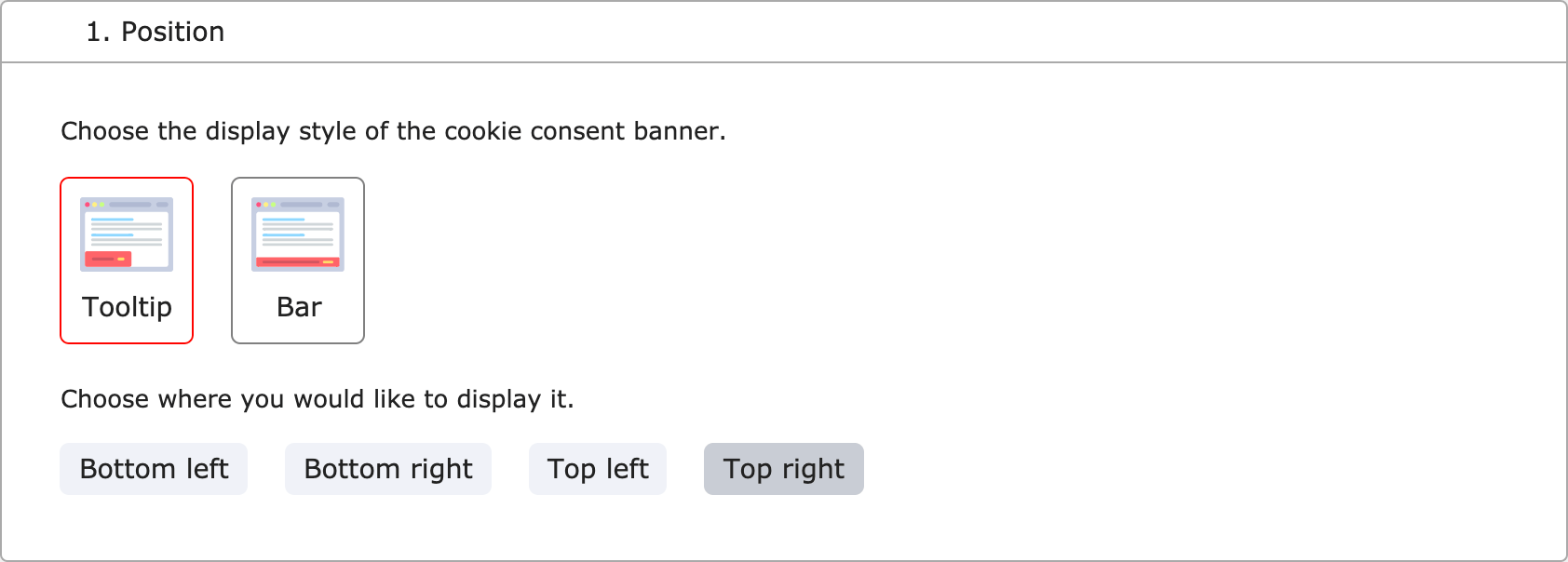Click the page text lines in Bar thumbnail
1568x562 pixels.
pyautogui.click(x=298, y=232)
